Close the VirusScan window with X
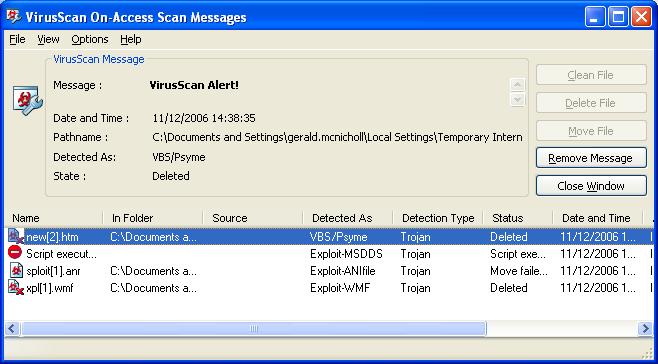 641,17
